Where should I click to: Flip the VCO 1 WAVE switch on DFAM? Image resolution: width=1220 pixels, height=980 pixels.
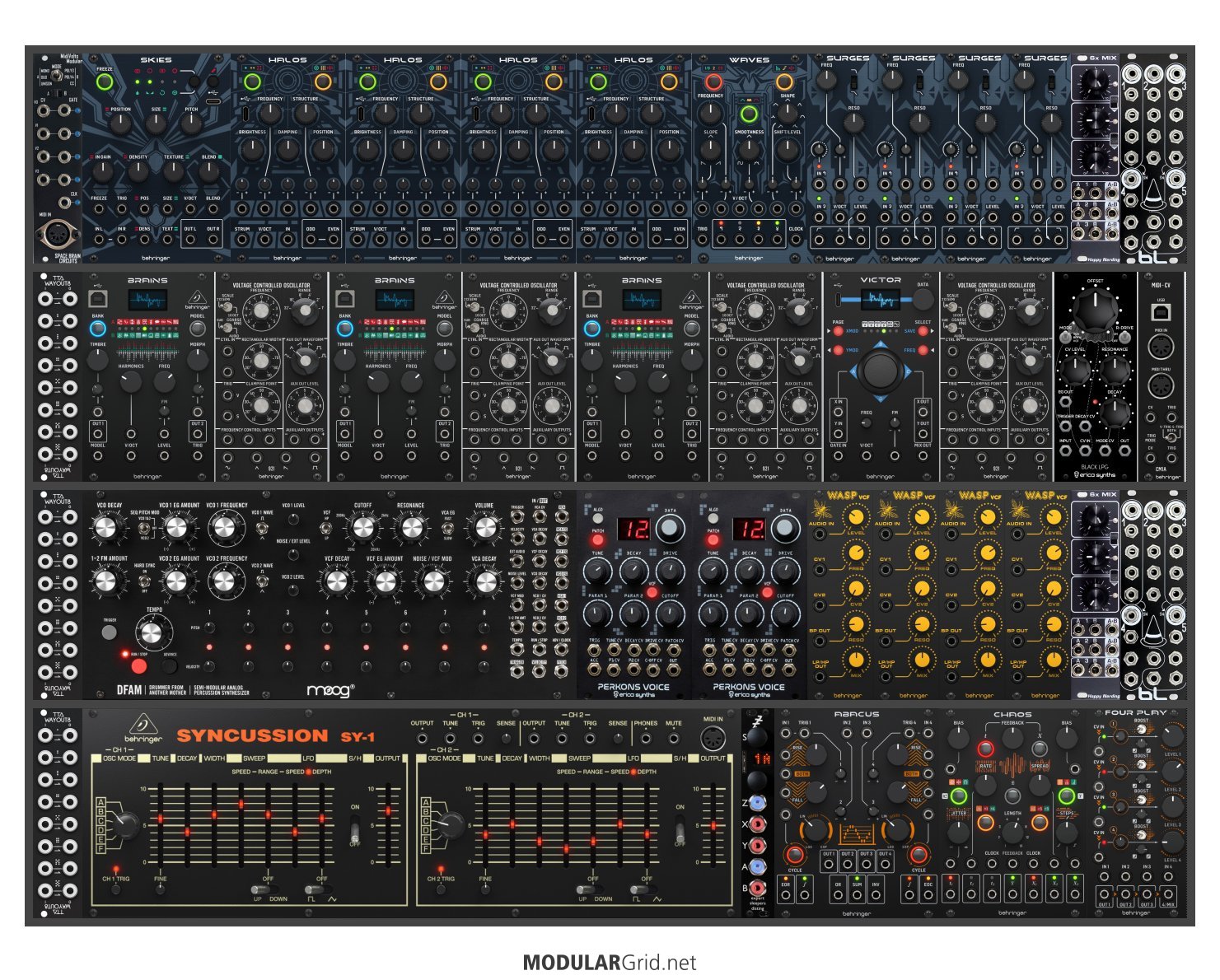pyautogui.click(x=262, y=527)
